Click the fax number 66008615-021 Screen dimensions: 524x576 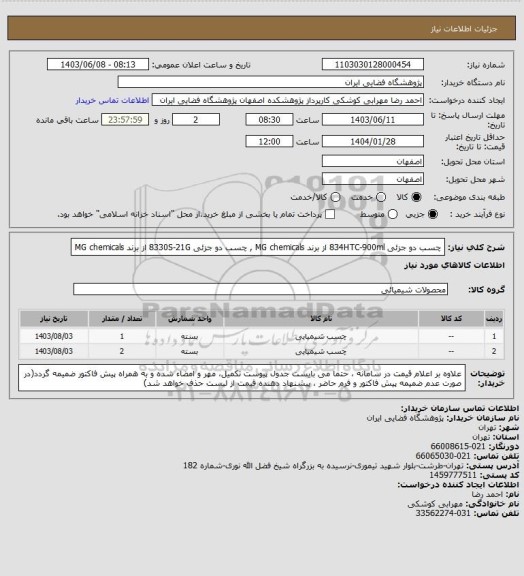point(458,446)
